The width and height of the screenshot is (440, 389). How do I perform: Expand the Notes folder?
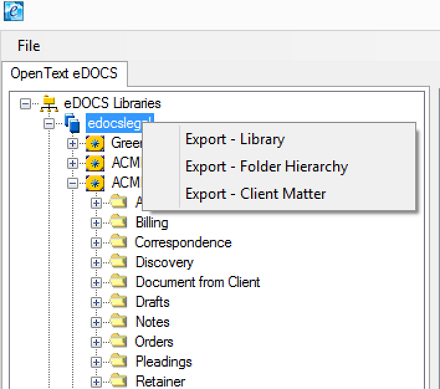(96, 322)
